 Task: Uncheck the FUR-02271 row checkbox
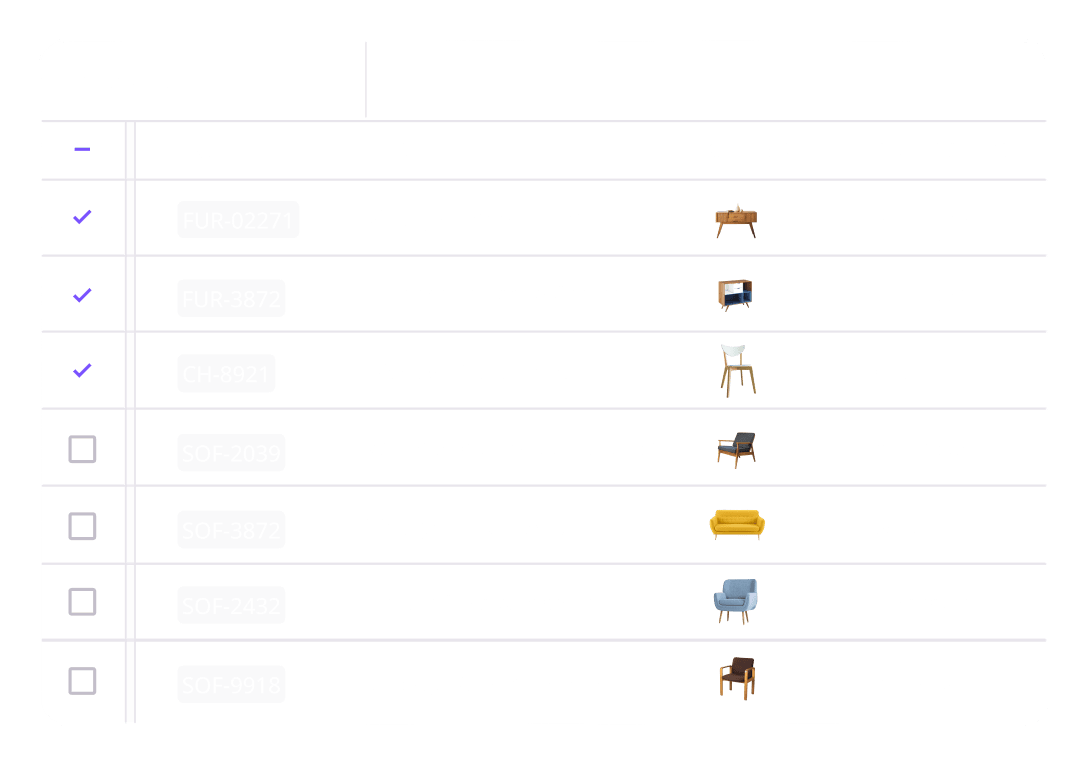[82, 216]
